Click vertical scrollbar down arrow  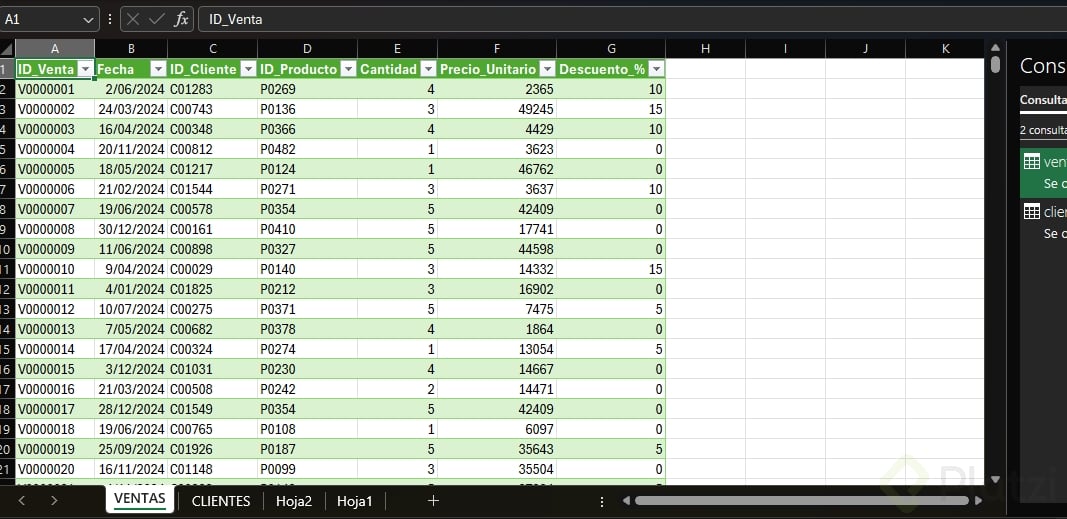coord(995,479)
